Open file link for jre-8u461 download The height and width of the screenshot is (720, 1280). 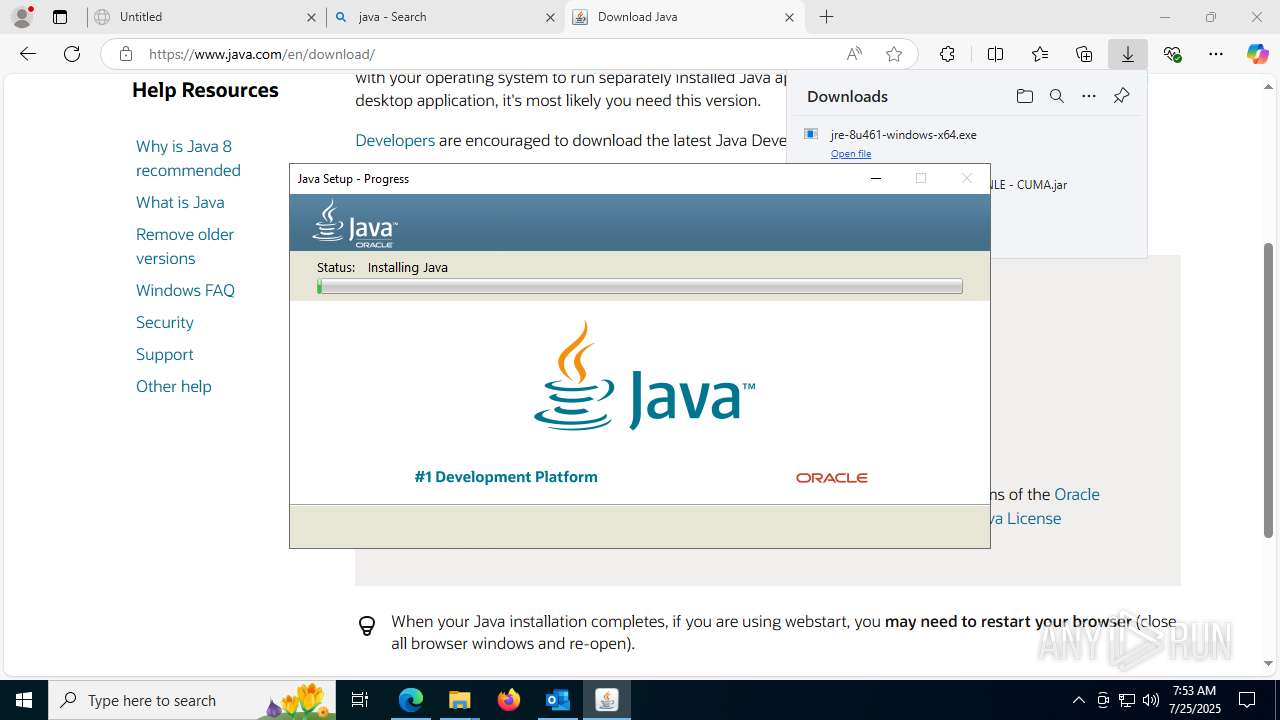[851, 154]
